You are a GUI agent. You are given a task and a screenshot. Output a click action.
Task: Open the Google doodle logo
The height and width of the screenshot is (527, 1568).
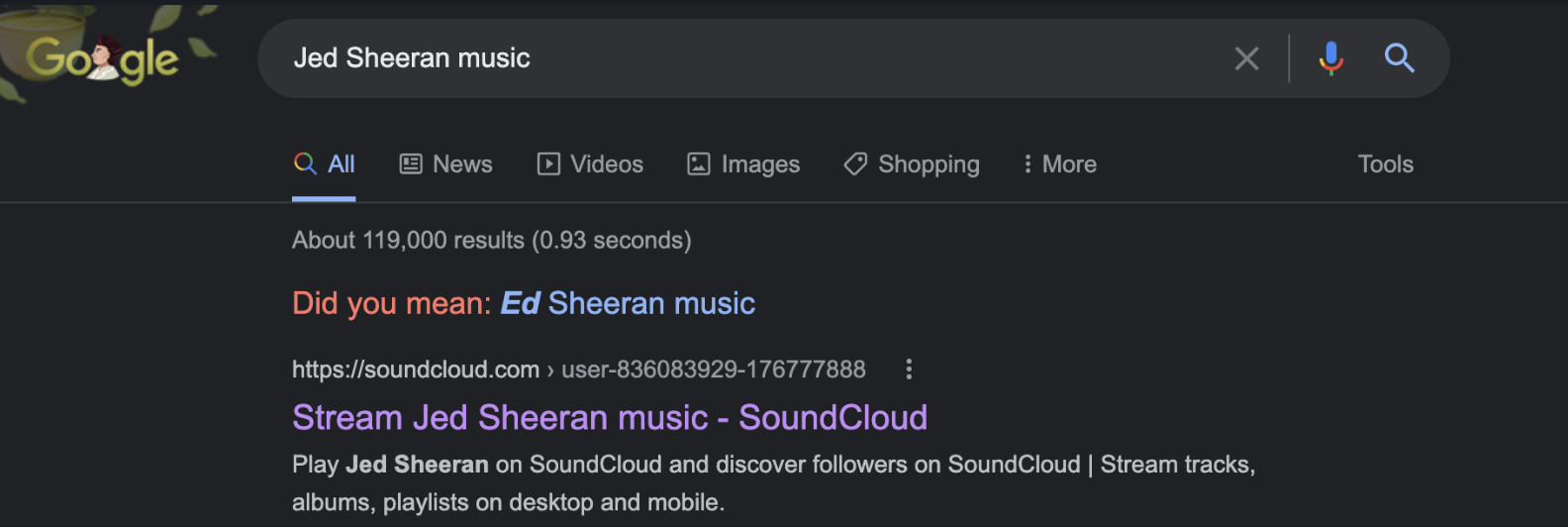click(x=102, y=58)
